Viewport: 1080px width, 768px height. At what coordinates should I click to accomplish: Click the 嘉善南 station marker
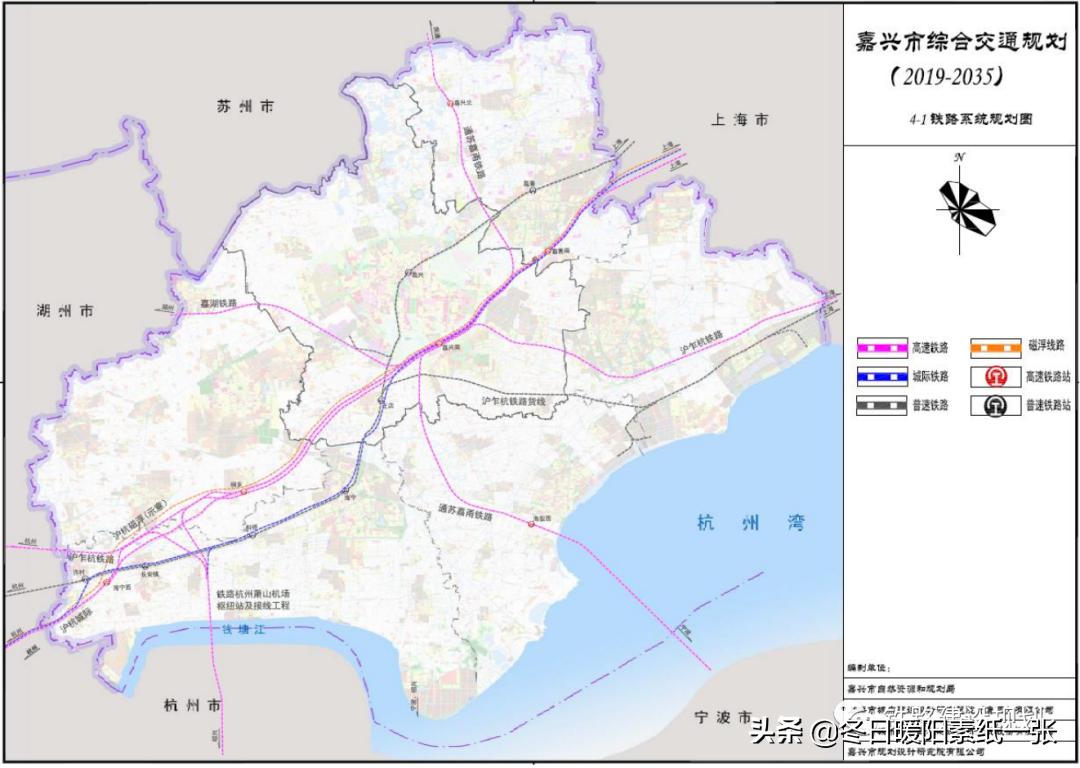coord(547,251)
